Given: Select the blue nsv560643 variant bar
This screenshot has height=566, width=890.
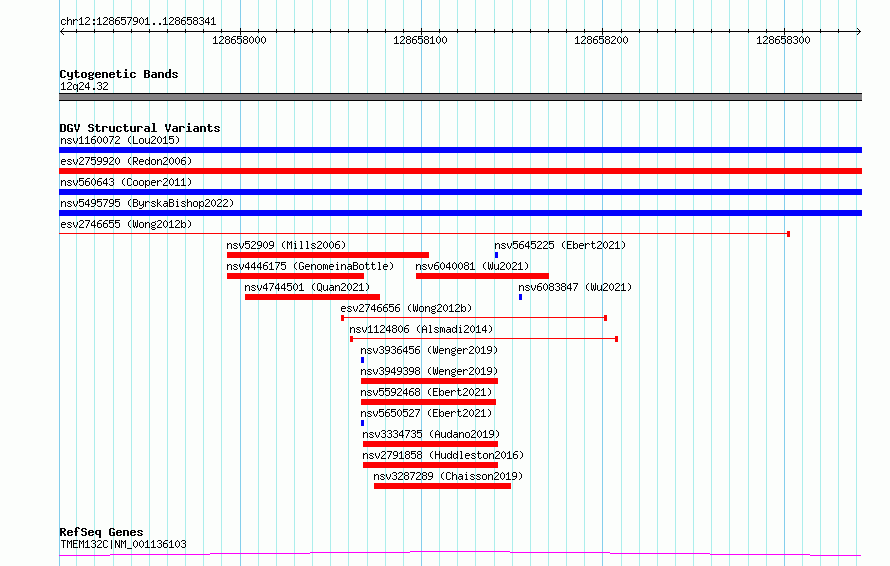Looking at the screenshot, I should (x=460, y=192).
